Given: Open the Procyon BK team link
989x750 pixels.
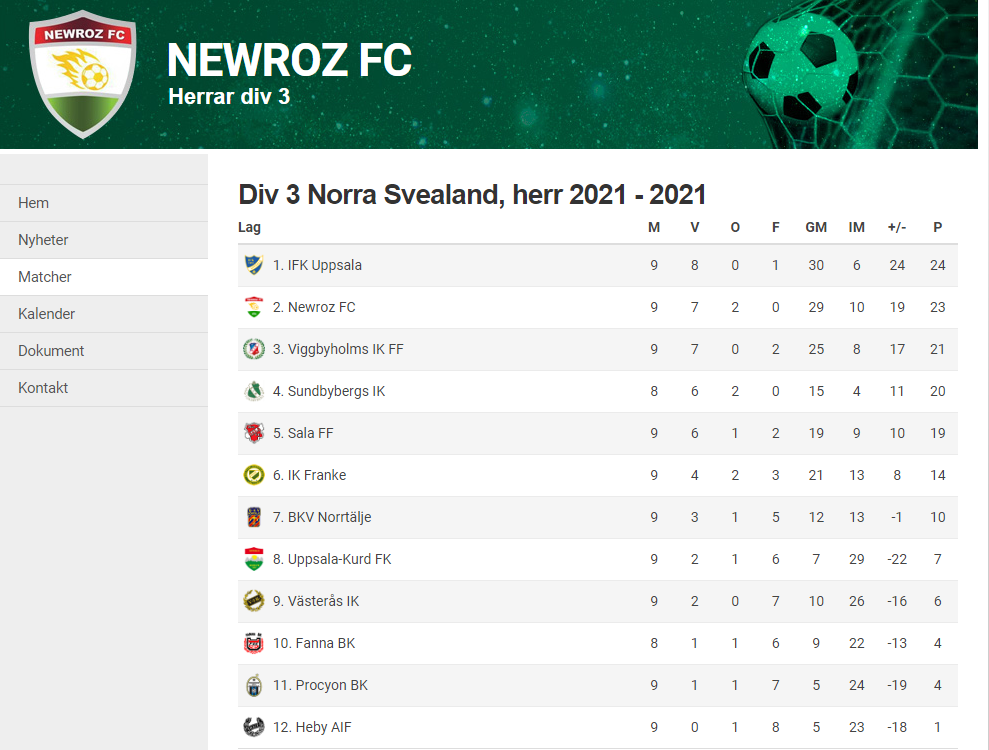Looking at the screenshot, I should (320, 685).
